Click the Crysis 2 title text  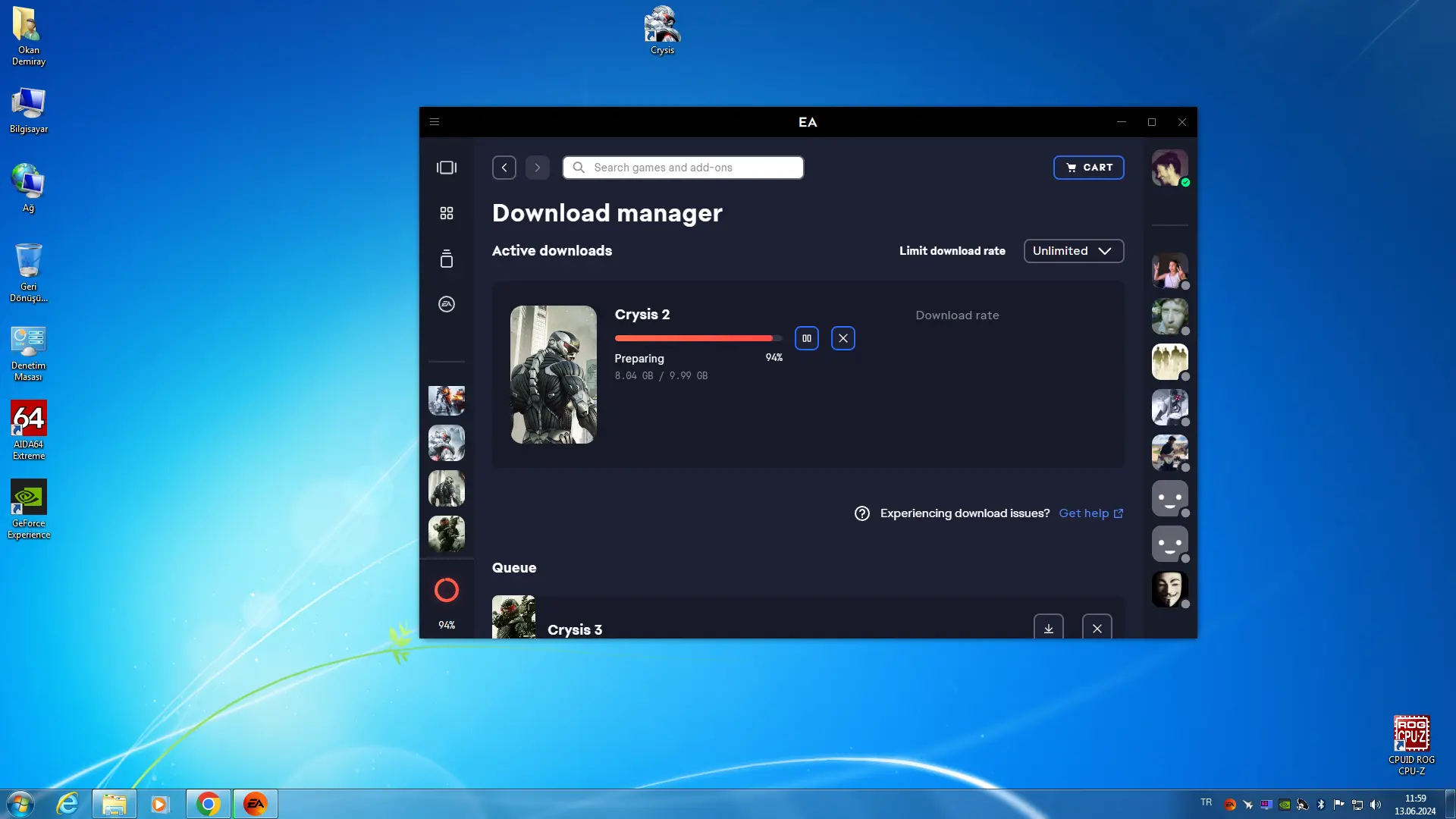(642, 315)
